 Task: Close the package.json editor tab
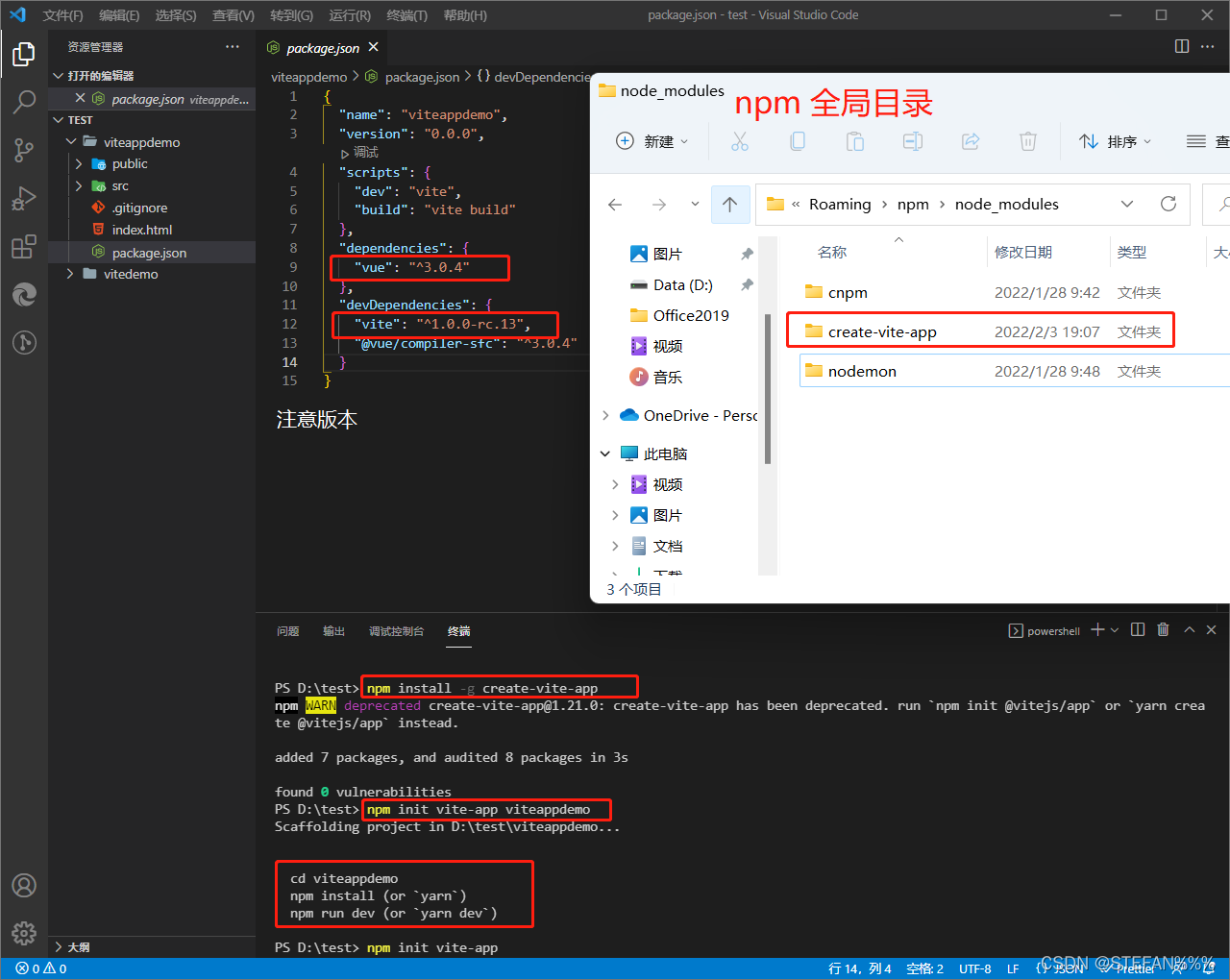pos(374,47)
